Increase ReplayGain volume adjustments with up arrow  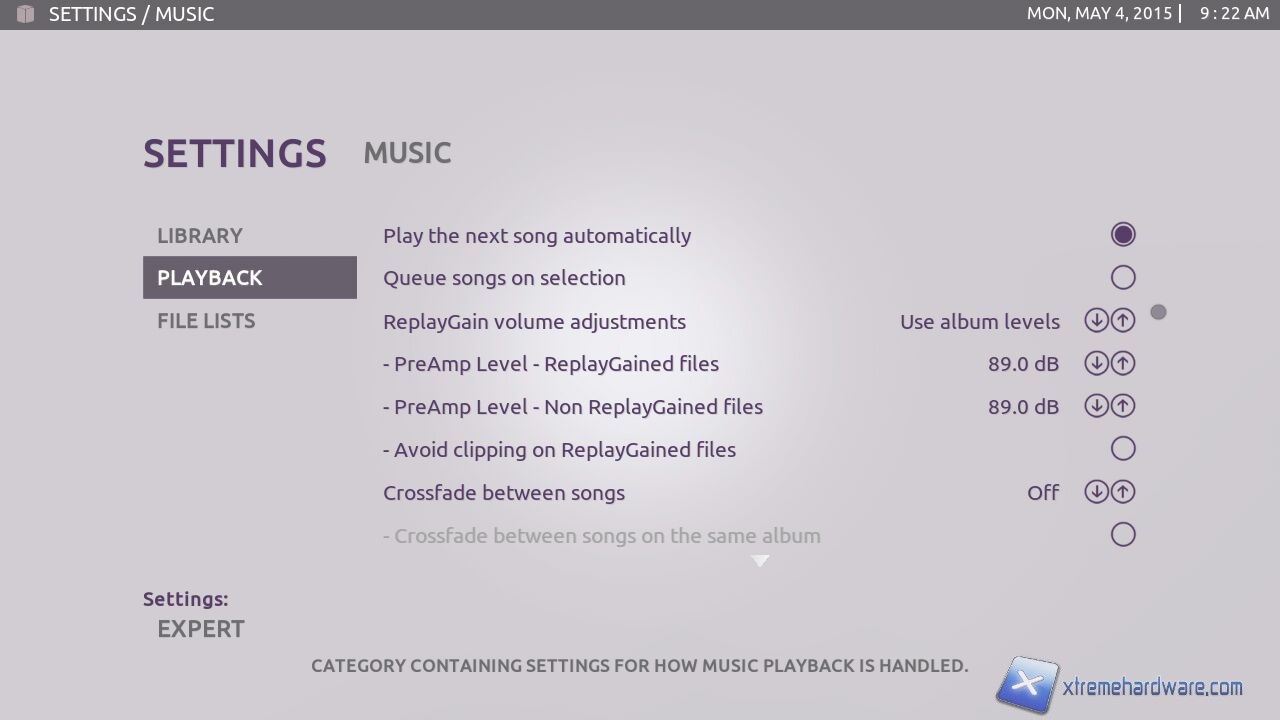tap(1123, 321)
